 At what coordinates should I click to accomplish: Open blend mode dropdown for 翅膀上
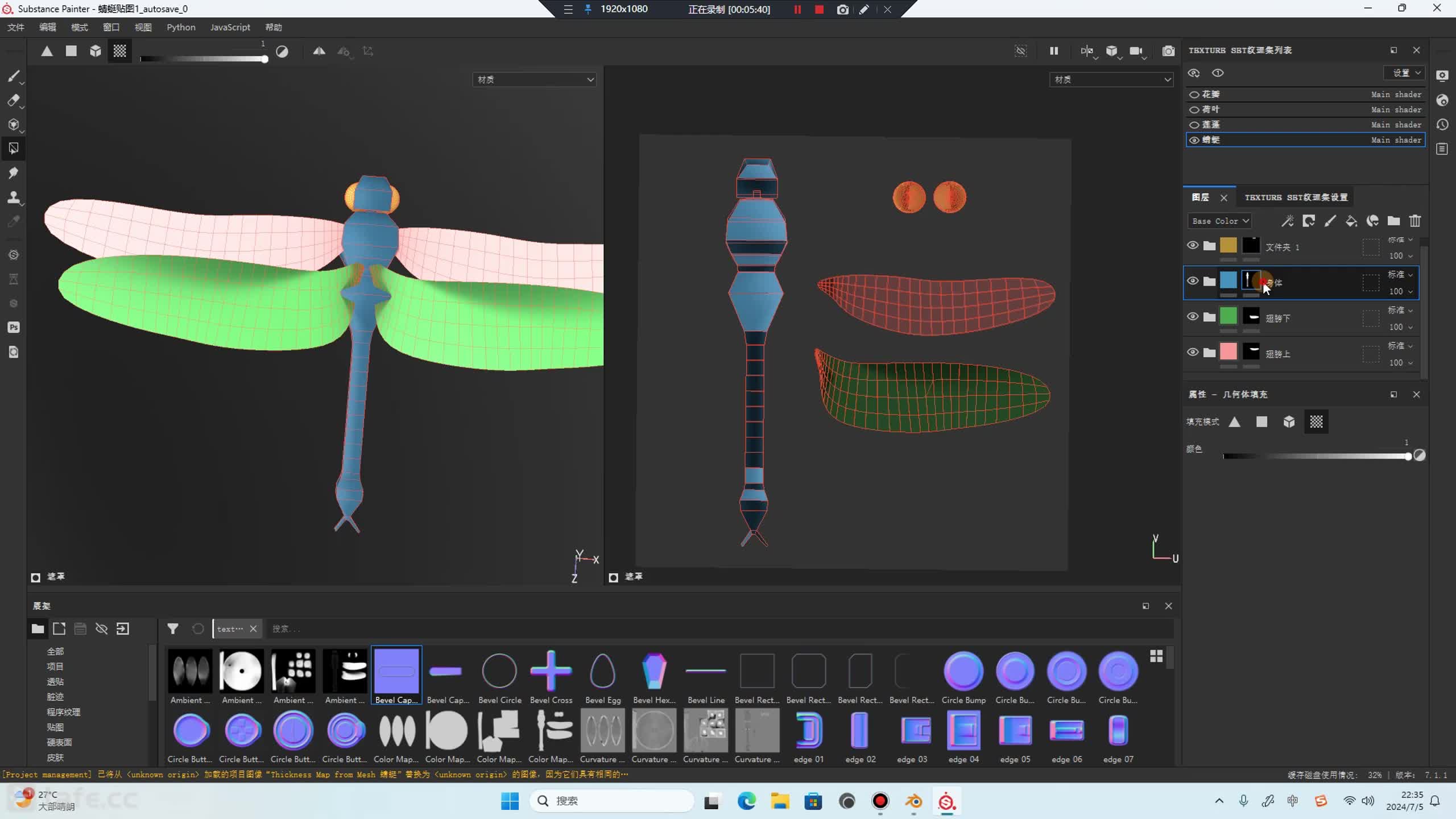(x=1400, y=346)
